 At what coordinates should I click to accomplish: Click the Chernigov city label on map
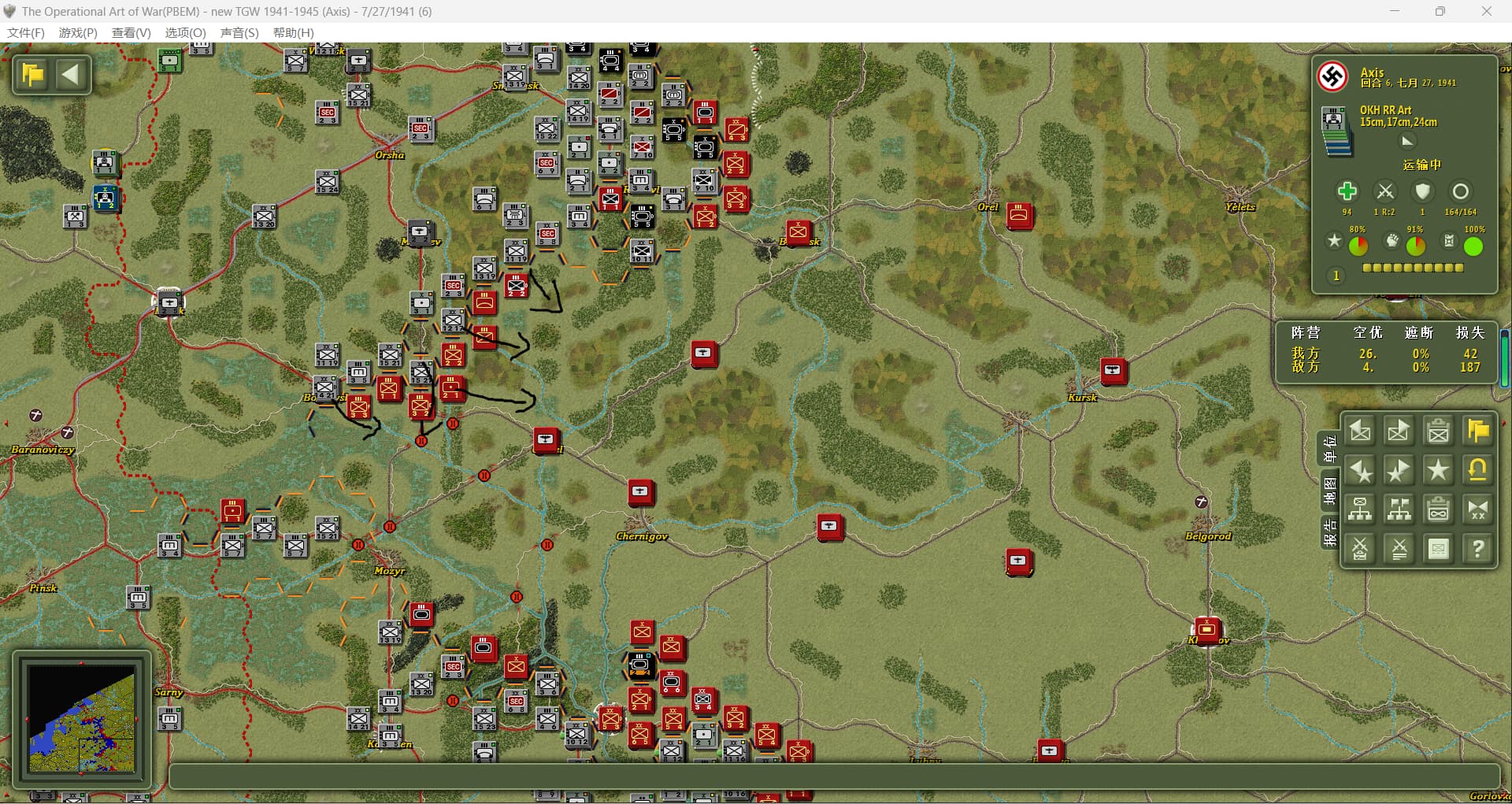(641, 536)
